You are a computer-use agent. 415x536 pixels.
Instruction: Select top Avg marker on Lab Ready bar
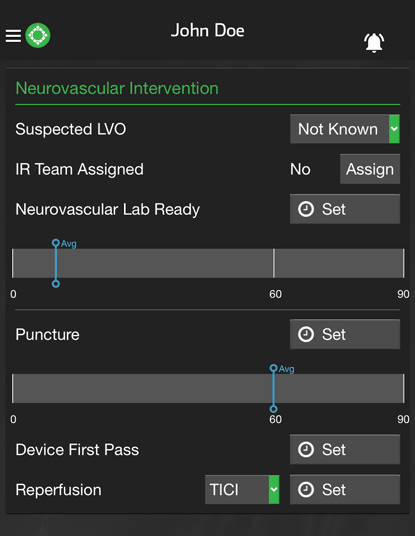pyautogui.click(x=56, y=243)
